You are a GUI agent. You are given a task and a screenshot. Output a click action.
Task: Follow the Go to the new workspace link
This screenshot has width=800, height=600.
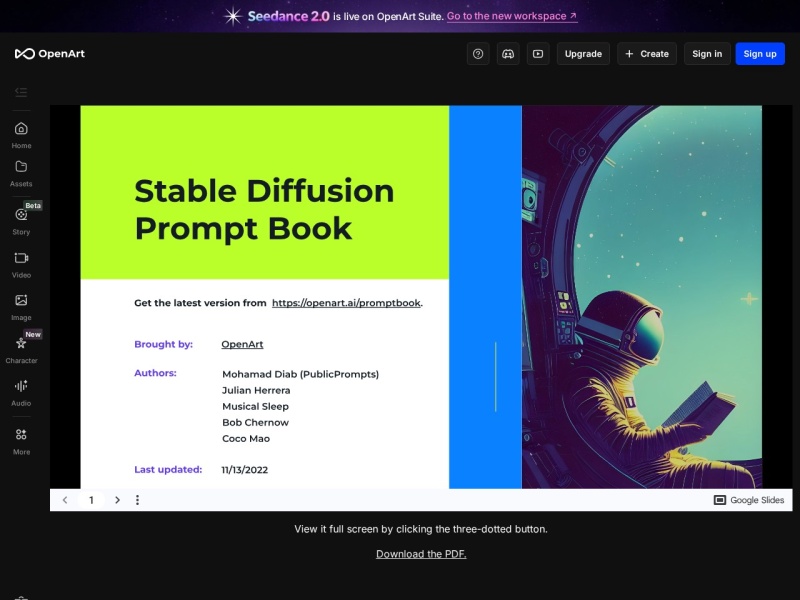click(x=512, y=16)
